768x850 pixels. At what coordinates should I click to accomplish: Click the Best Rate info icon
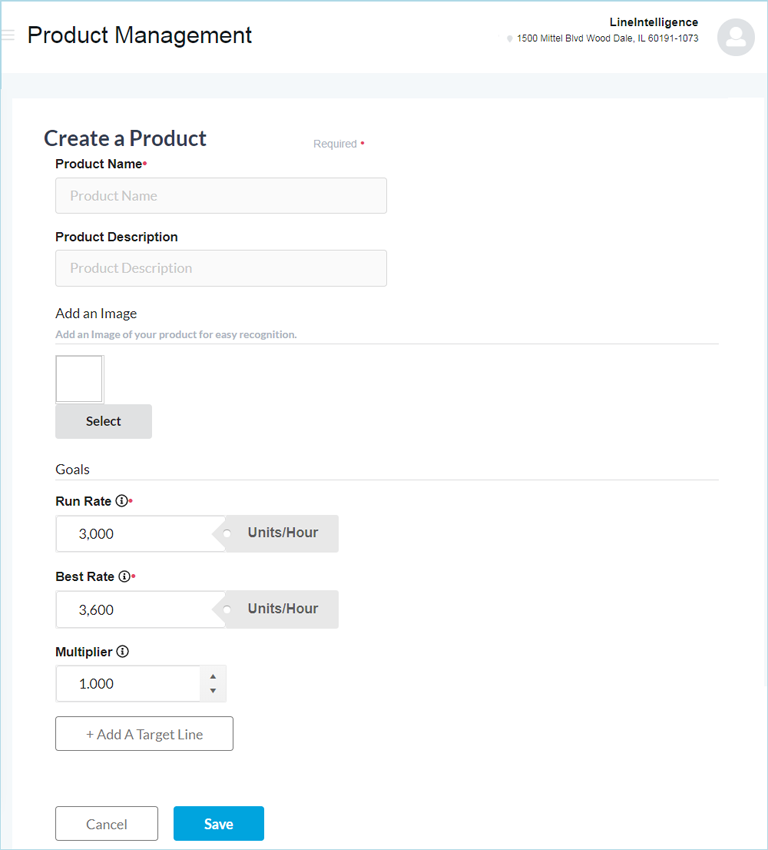pos(124,576)
